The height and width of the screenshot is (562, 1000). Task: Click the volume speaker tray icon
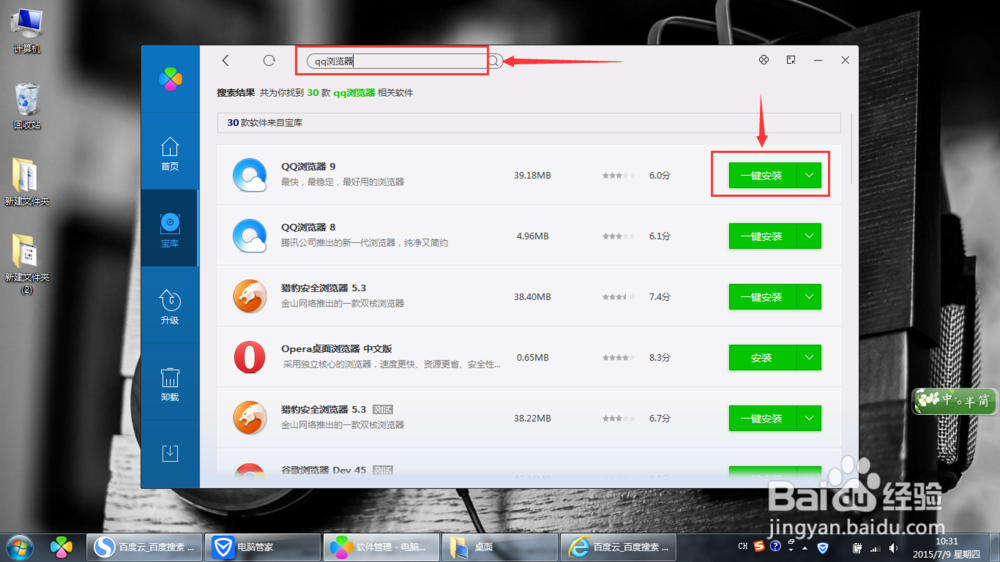click(x=893, y=548)
